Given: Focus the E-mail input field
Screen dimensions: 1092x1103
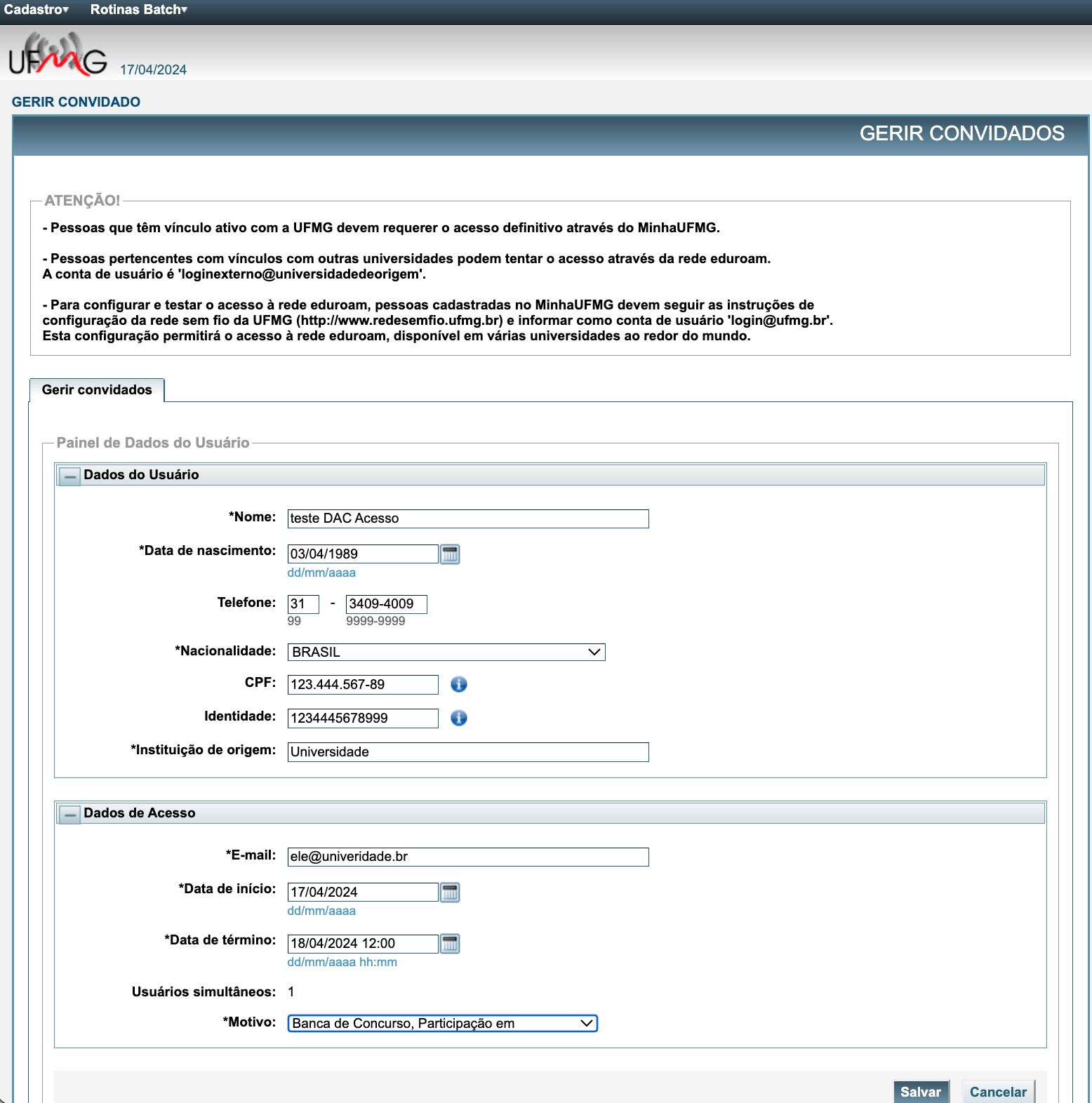Looking at the screenshot, I should pyautogui.click(x=468, y=857).
